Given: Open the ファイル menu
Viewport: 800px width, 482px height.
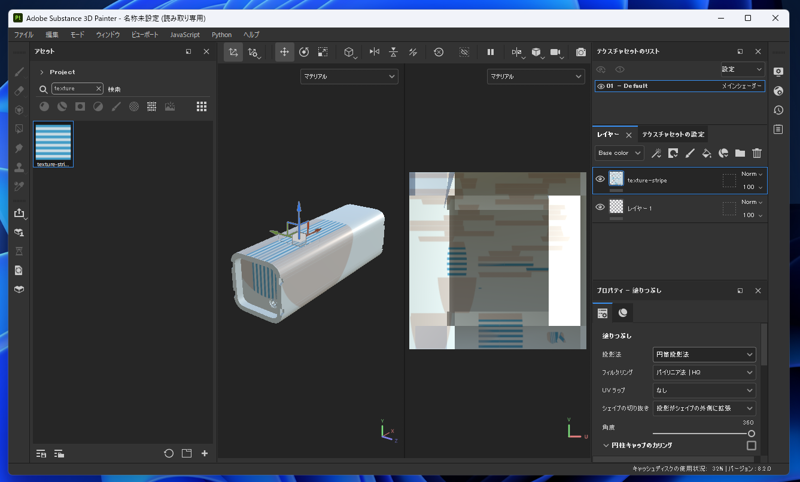Looking at the screenshot, I should (x=23, y=35).
